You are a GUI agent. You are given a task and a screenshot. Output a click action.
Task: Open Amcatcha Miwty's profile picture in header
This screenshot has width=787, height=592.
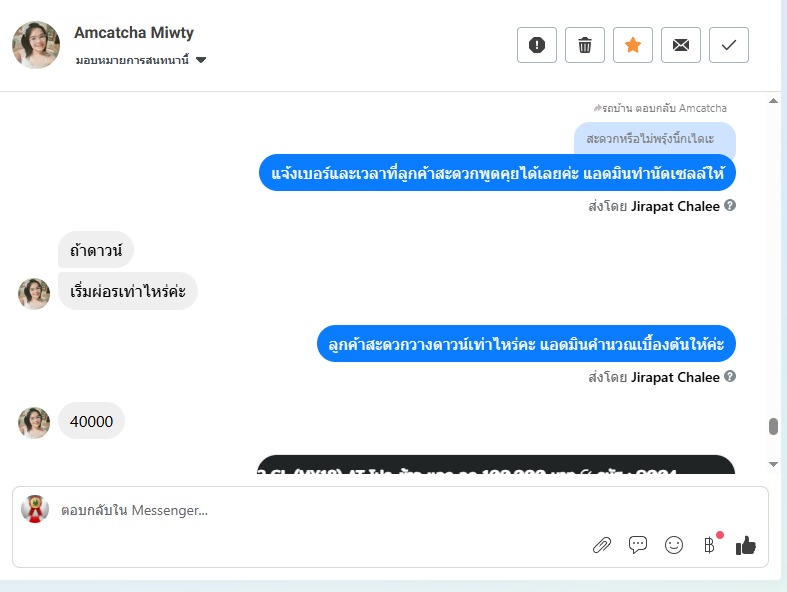pos(36,45)
